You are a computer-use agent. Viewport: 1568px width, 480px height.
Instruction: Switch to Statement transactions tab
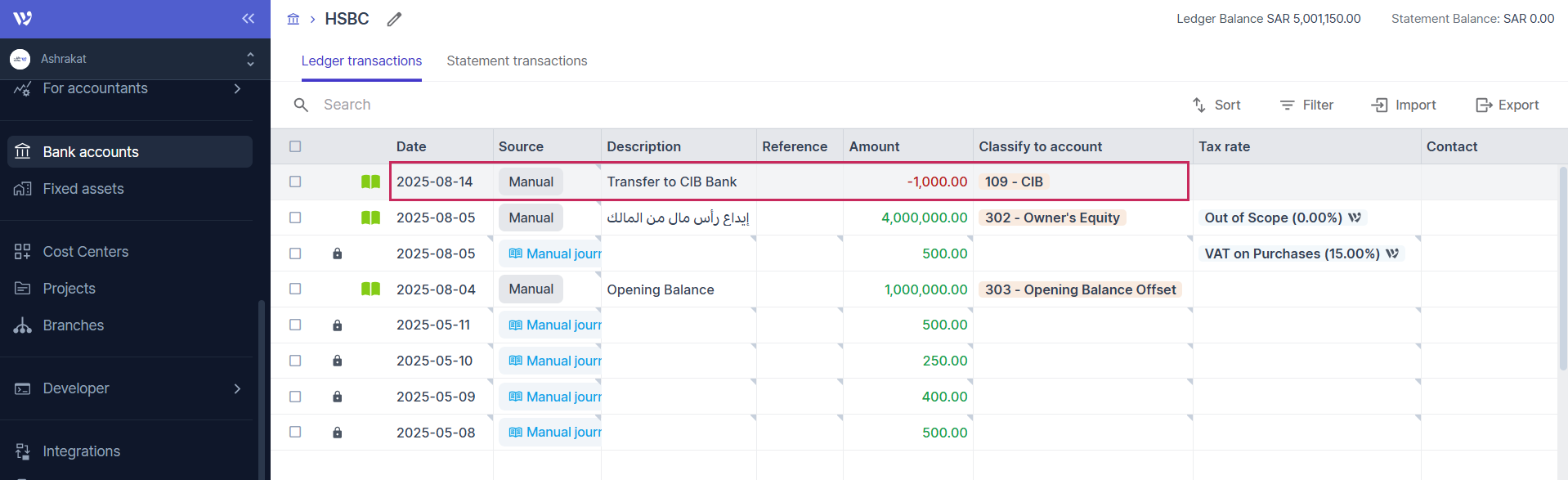[x=517, y=61]
